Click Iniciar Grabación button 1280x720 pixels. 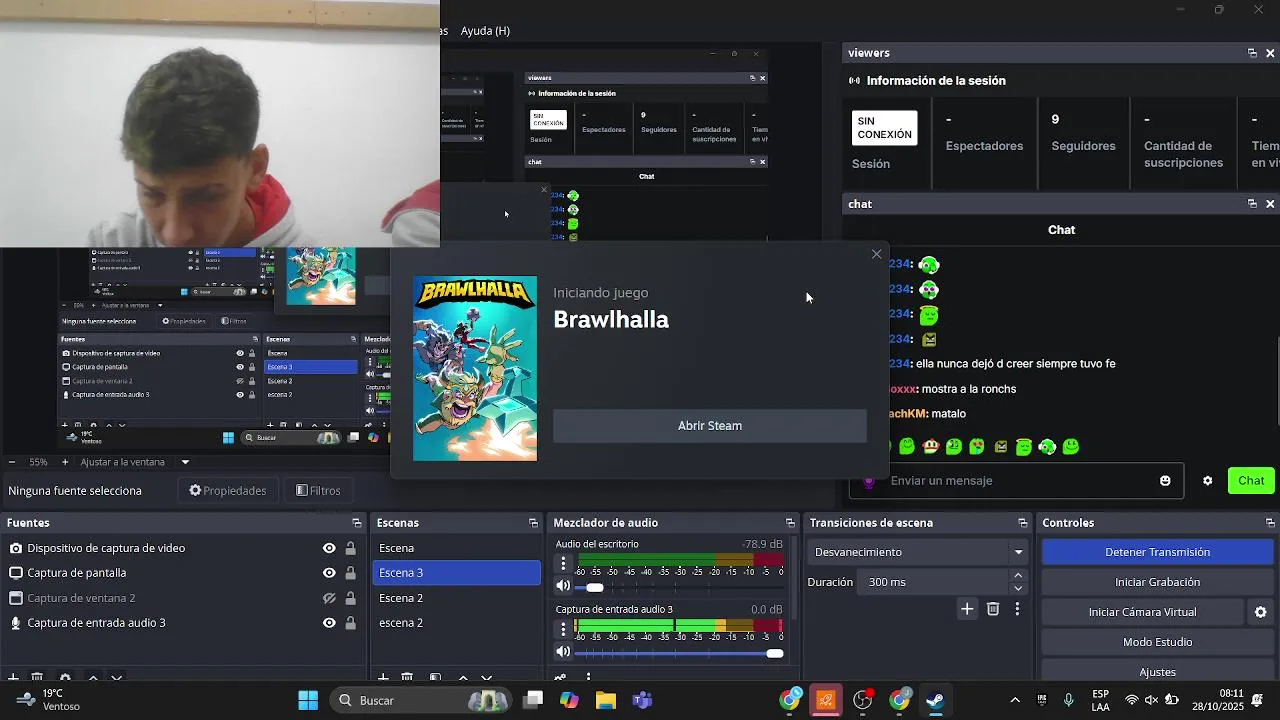click(x=1158, y=582)
